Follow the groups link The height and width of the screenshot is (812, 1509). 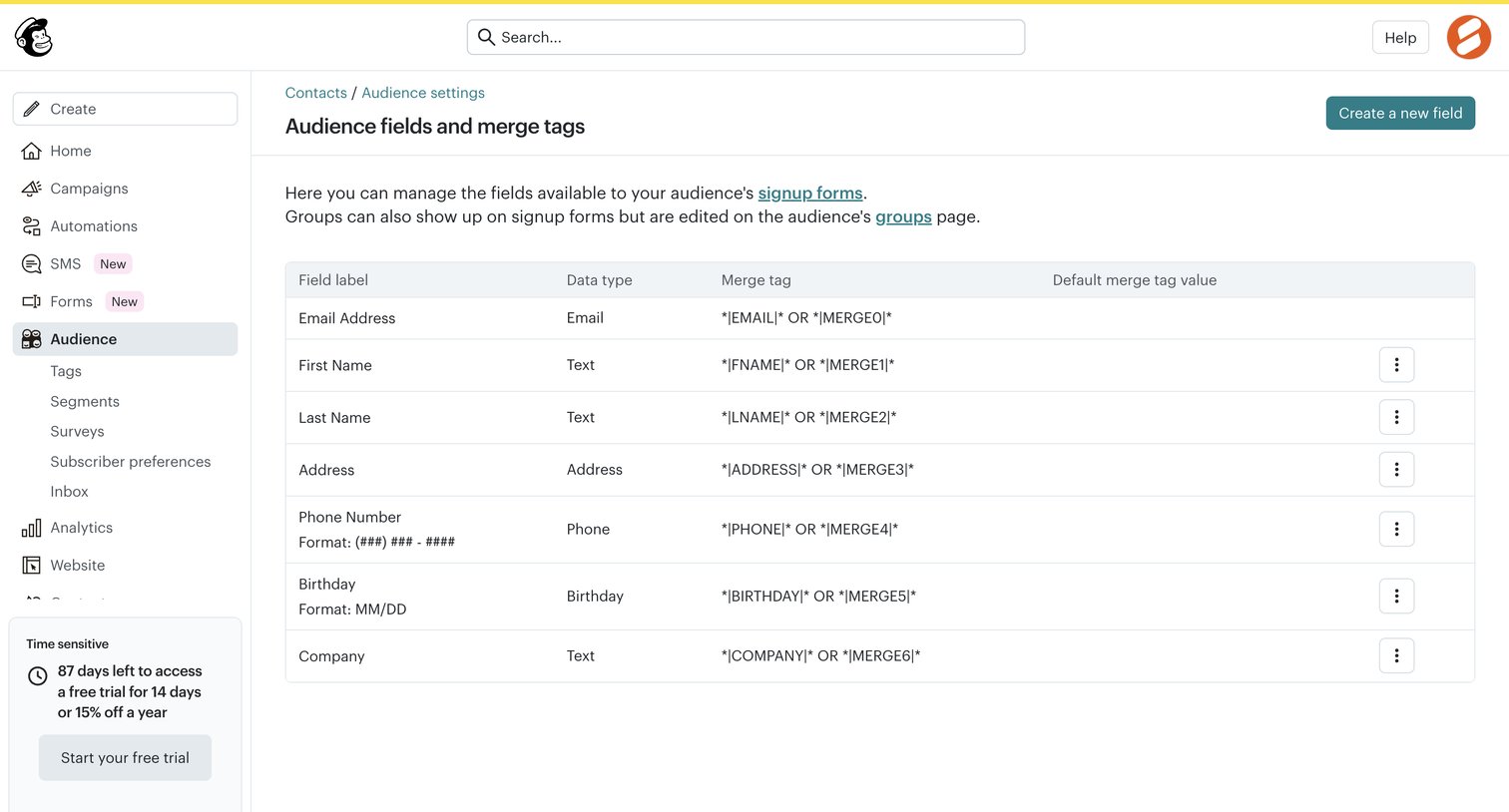(x=903, y=217)
